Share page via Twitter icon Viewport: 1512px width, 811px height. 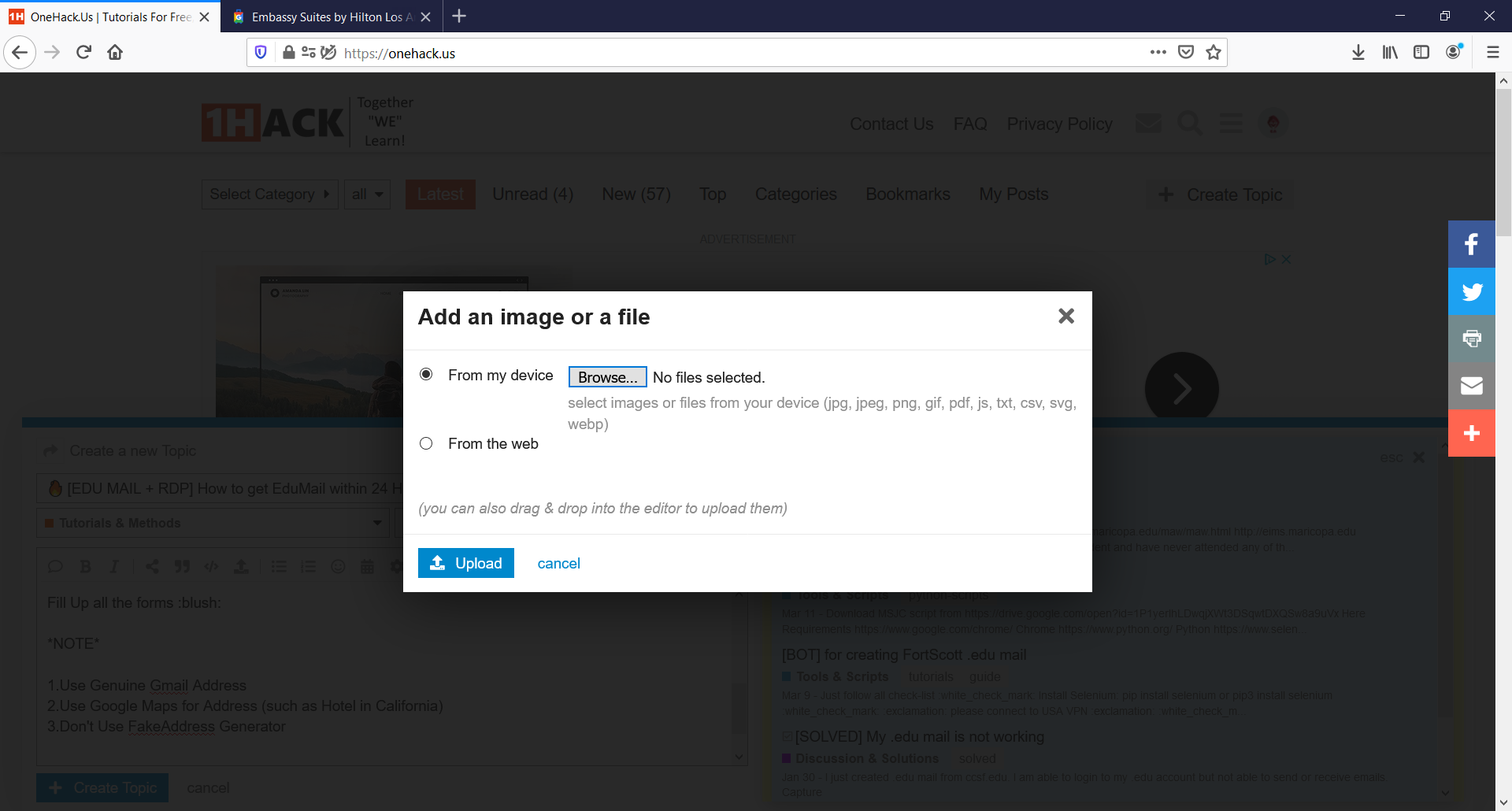tap(1471, 291)
